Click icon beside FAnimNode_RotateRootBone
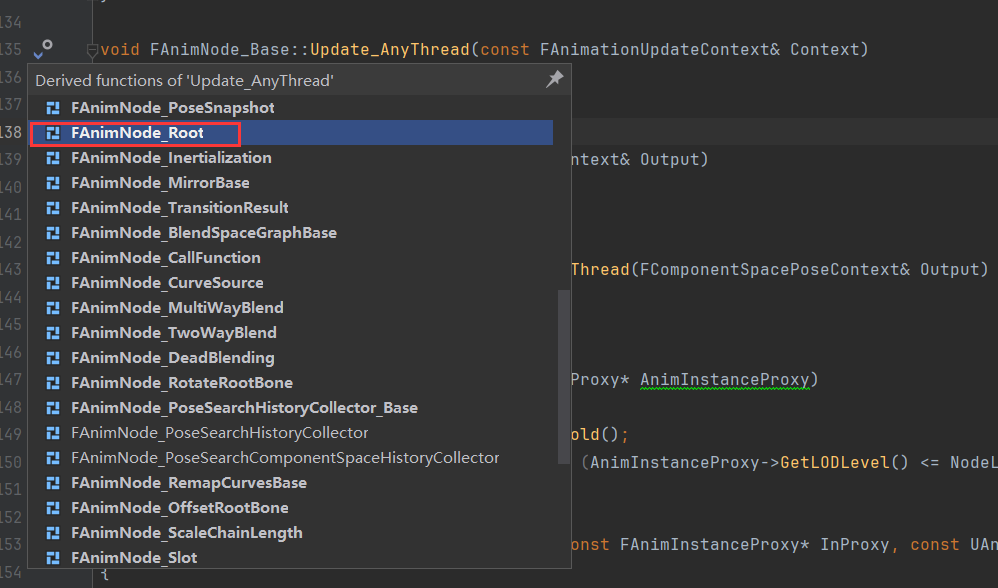This screenshot has width=998, height=588. tap(53, 383)
